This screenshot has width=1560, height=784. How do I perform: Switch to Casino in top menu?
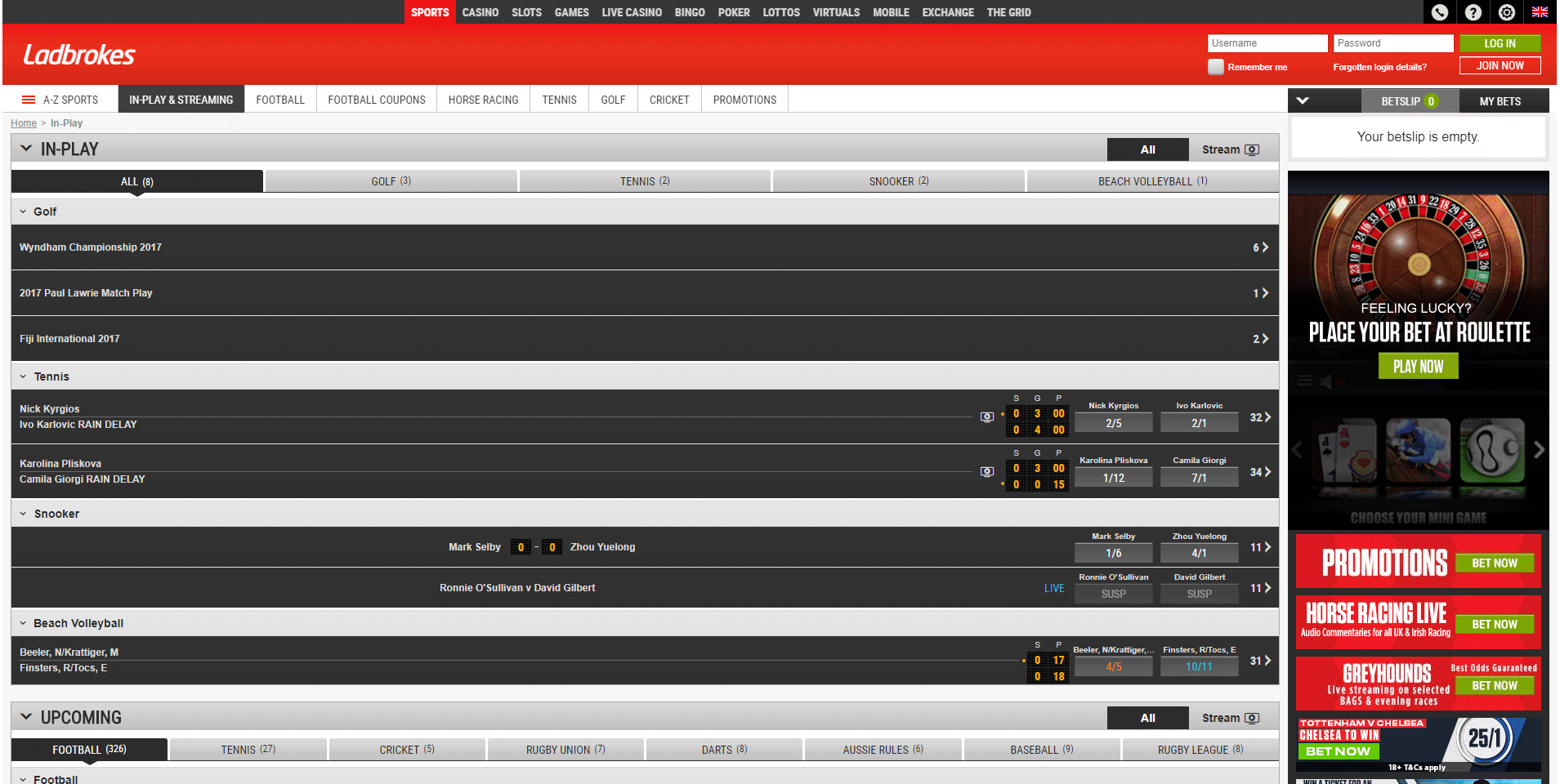click(x=480, y=12)
